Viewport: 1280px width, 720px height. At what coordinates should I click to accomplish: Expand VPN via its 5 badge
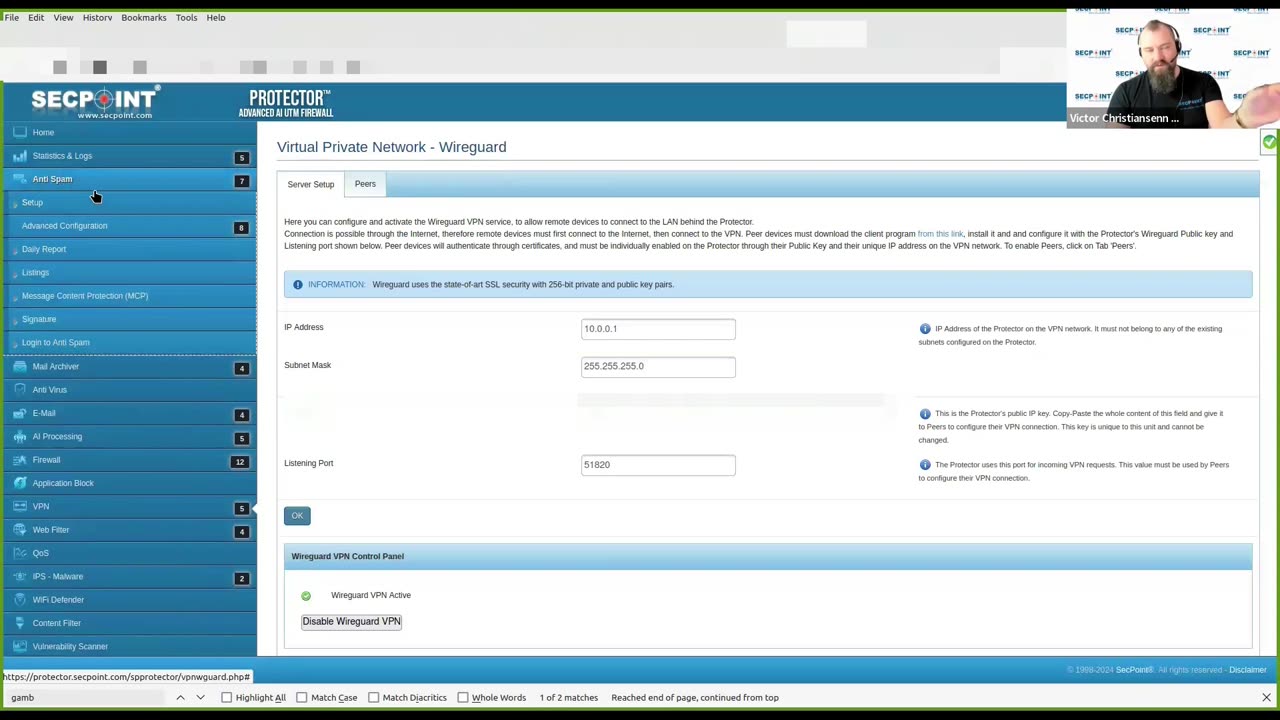pyautogui.click(x=241, y=508)
